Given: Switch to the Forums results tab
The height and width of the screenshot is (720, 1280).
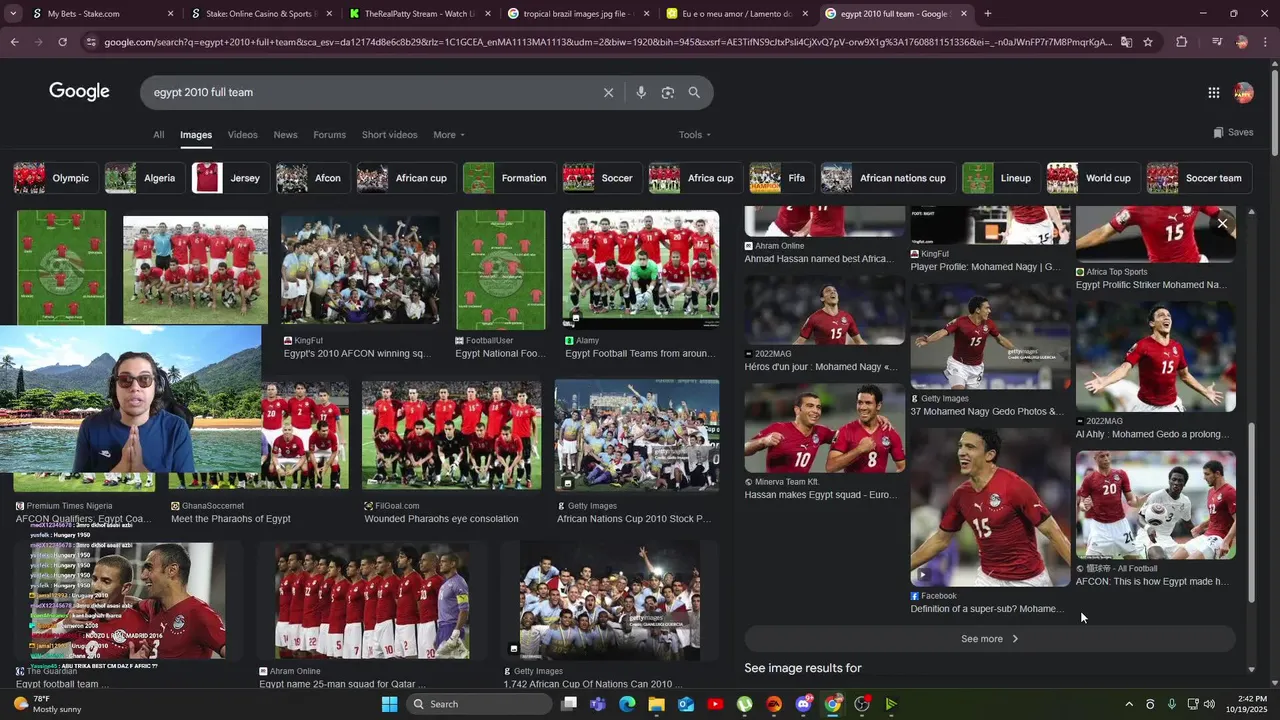Looking at the screenshot, I should point(329,135).
